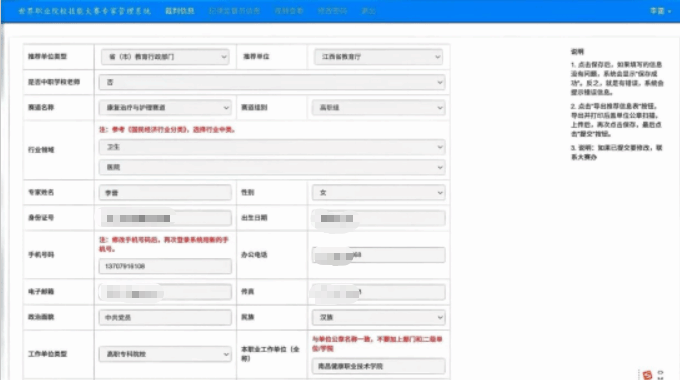This screenshot has width=680, height=380.
Task: Click the 身份证号 input field
Action: pyautogui.click(x=165, y=218)
